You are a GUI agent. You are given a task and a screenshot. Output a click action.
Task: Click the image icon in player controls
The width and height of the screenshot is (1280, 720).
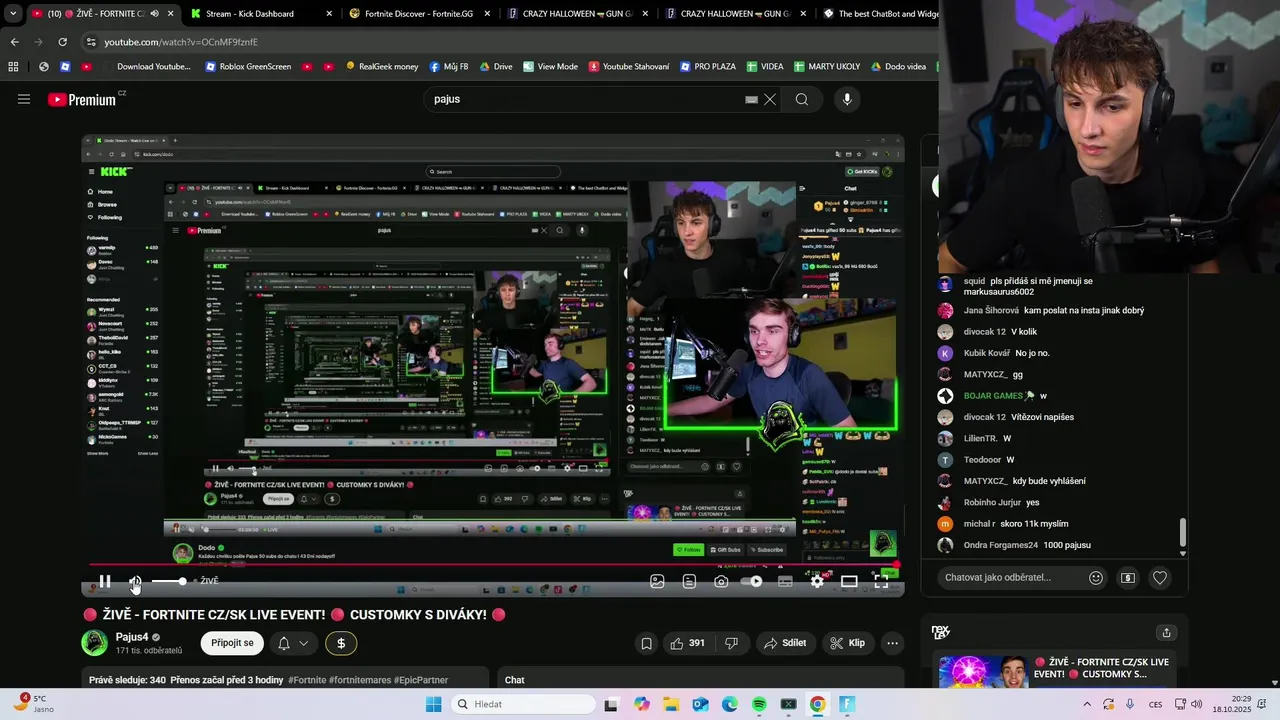pyautogui.click(x=657, y=581)
